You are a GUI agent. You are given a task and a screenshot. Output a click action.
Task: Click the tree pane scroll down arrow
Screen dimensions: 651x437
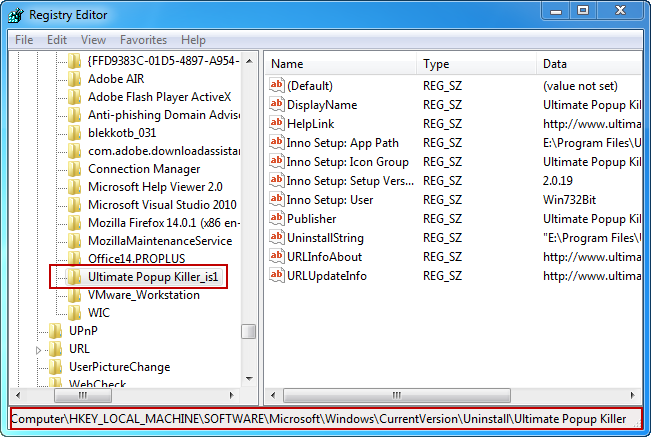[249, 379]
